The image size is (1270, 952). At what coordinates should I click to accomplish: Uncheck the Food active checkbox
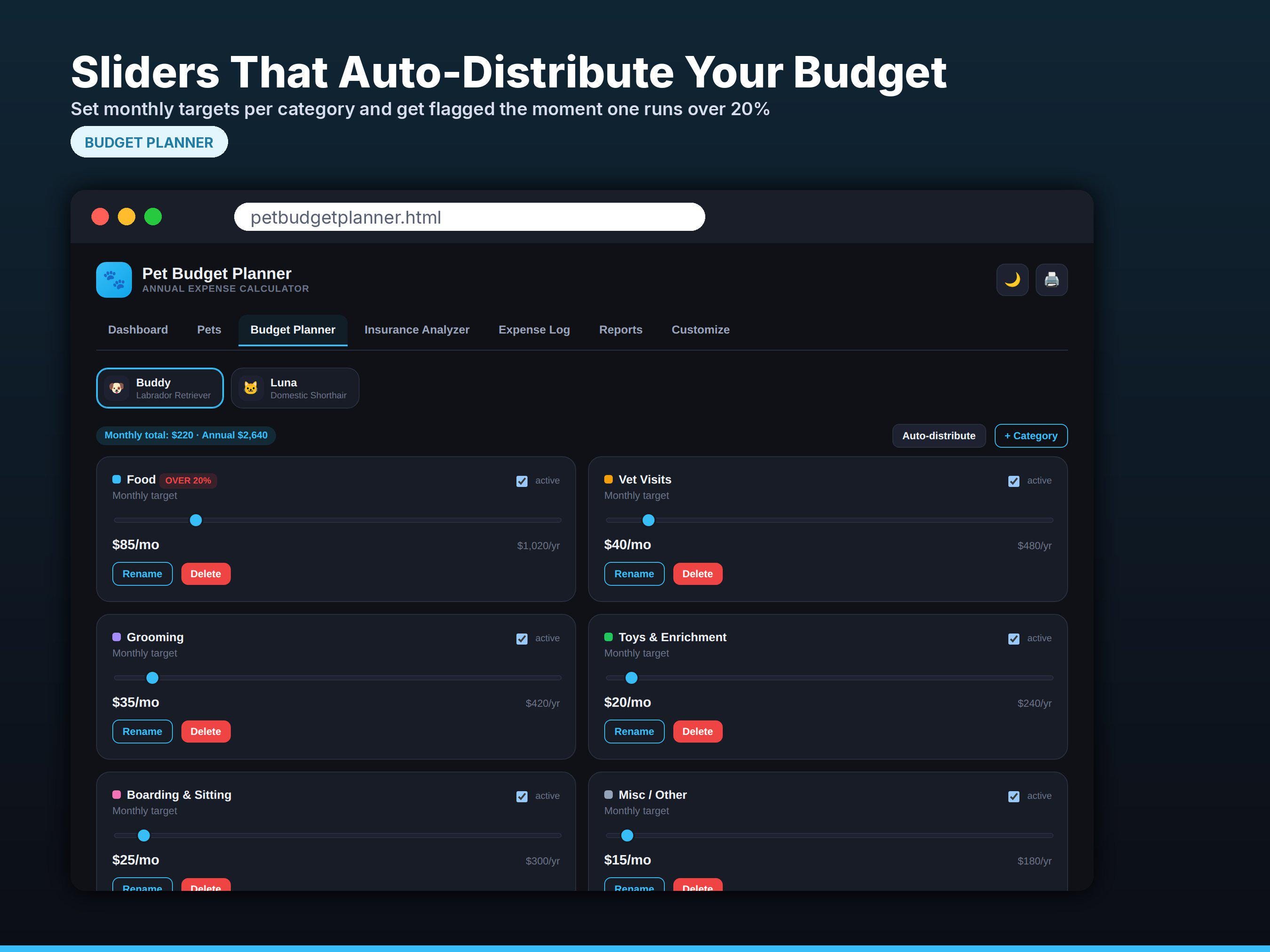(522, 481)
